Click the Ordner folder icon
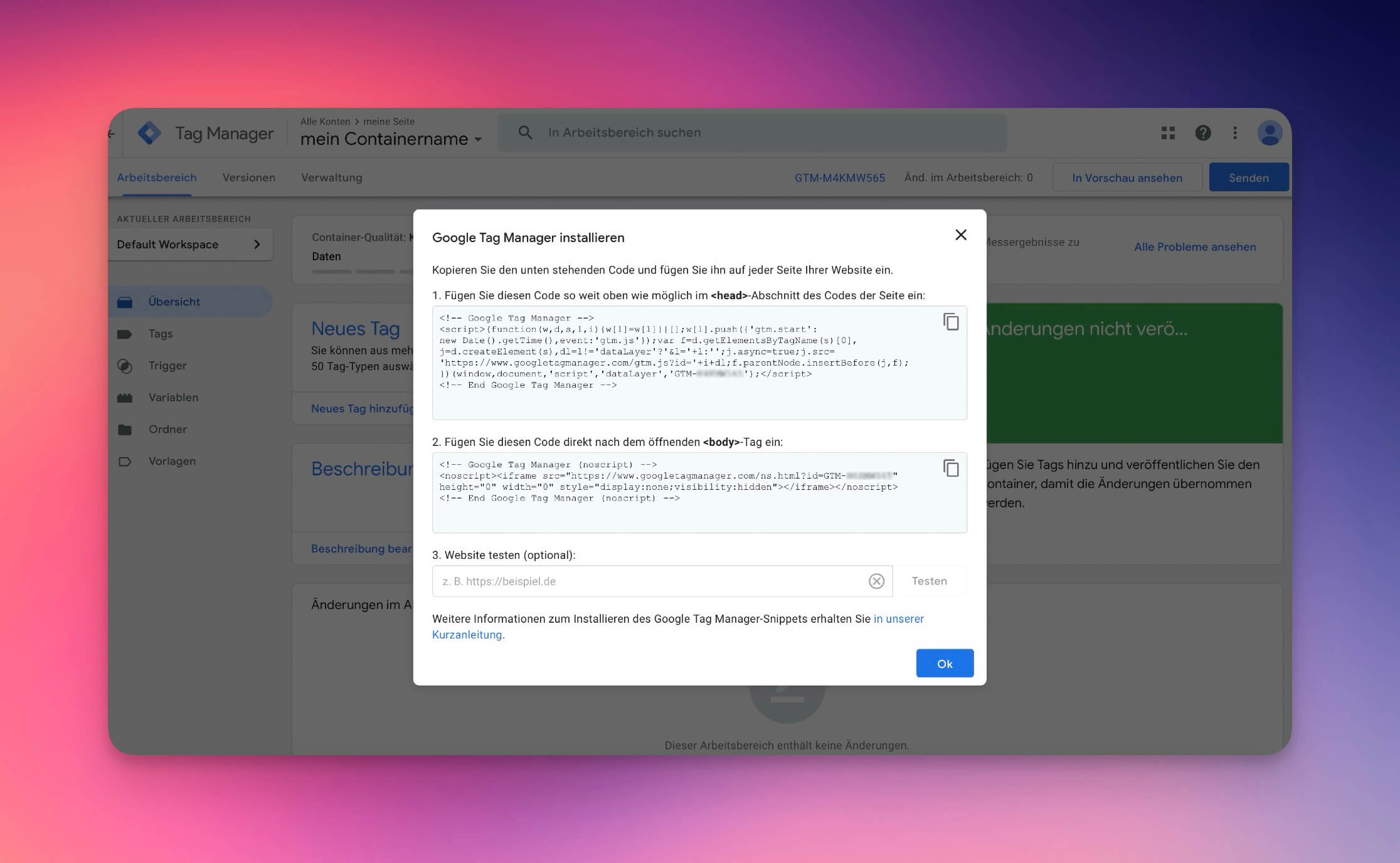The height and width of the screenshot is (863, 1400). point(125,430)
